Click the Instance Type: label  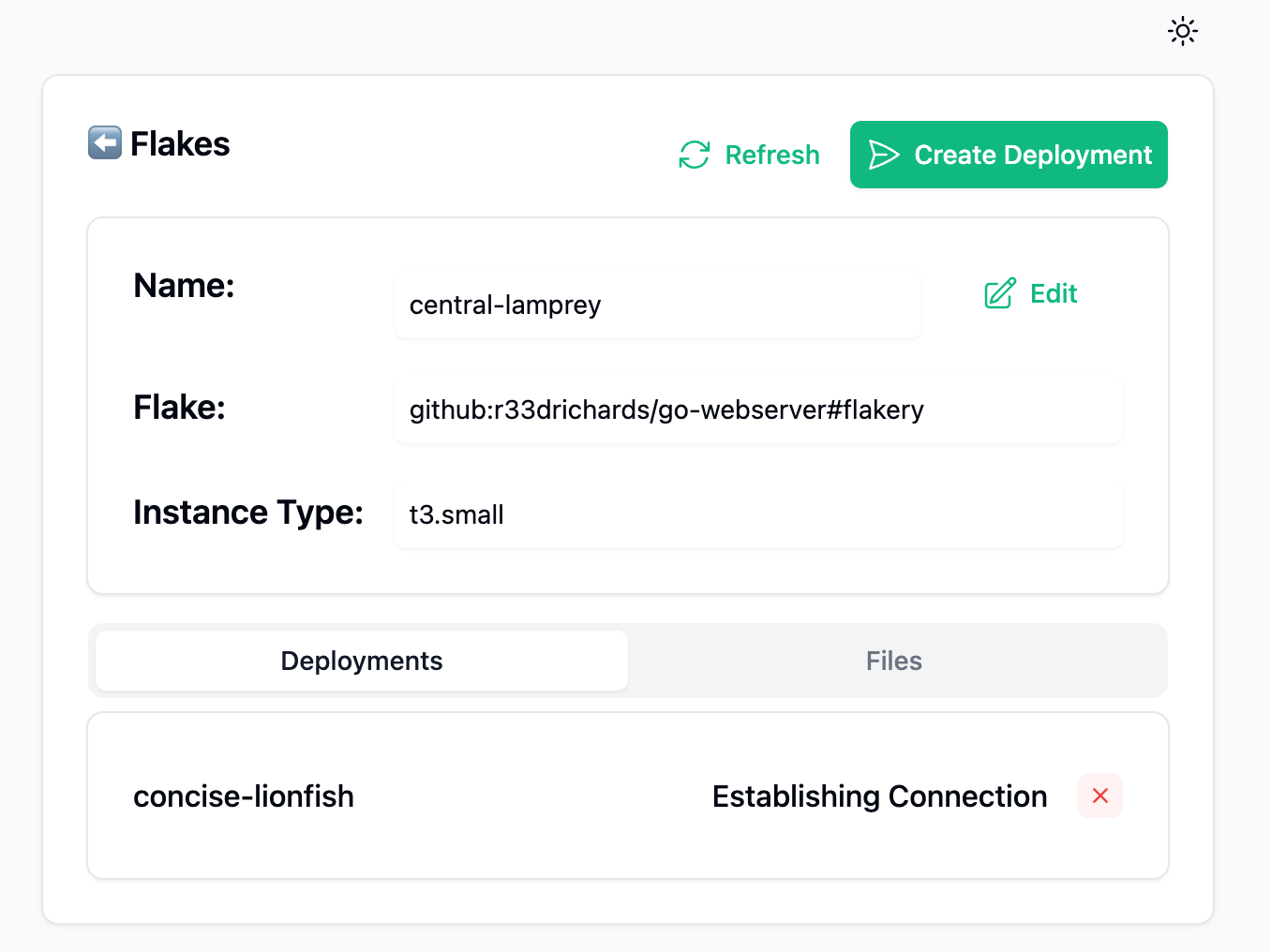(248, 513)
